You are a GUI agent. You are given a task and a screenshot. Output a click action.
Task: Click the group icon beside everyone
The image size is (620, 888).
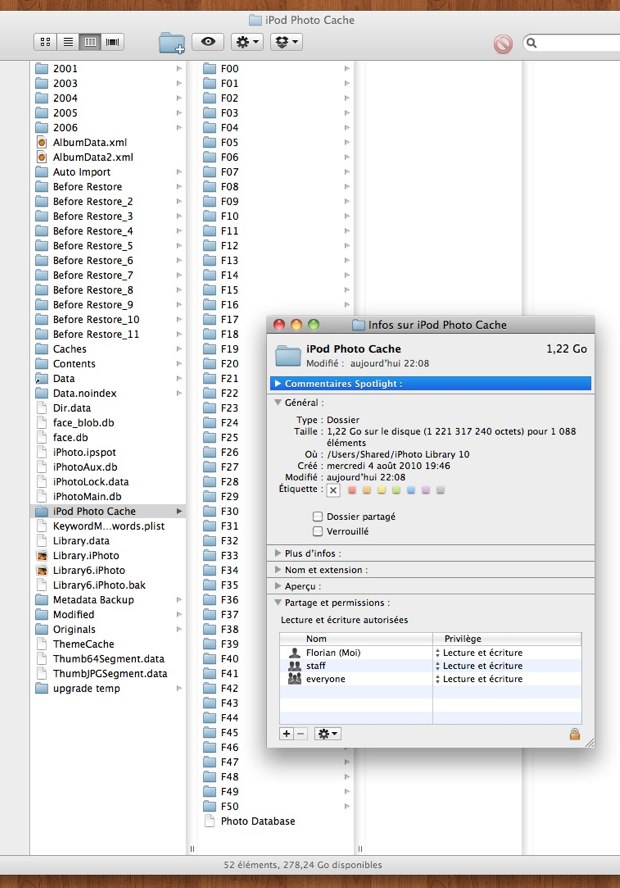click(x=294, y=679)
